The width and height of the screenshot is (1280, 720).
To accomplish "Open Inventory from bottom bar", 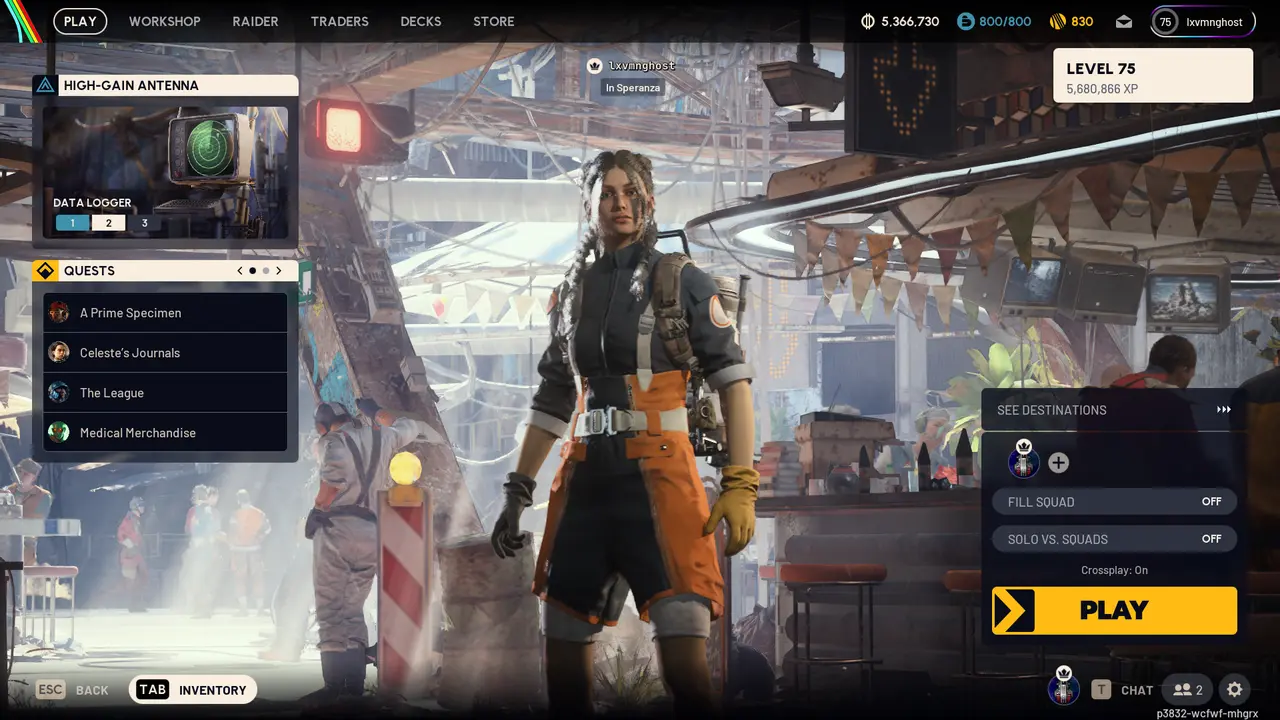I will tap(193, 690).
